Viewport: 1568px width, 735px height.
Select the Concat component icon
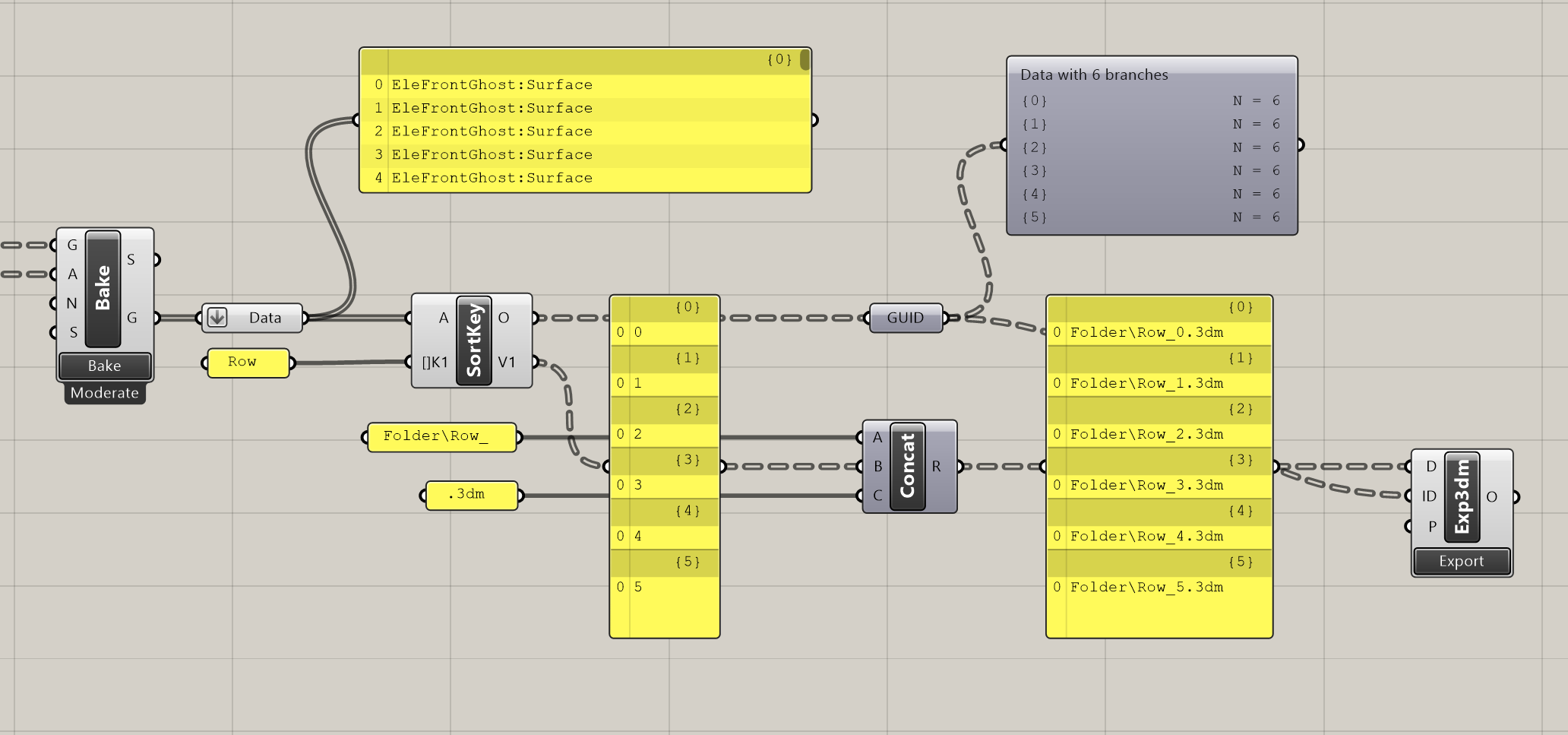tap(909, 465)
